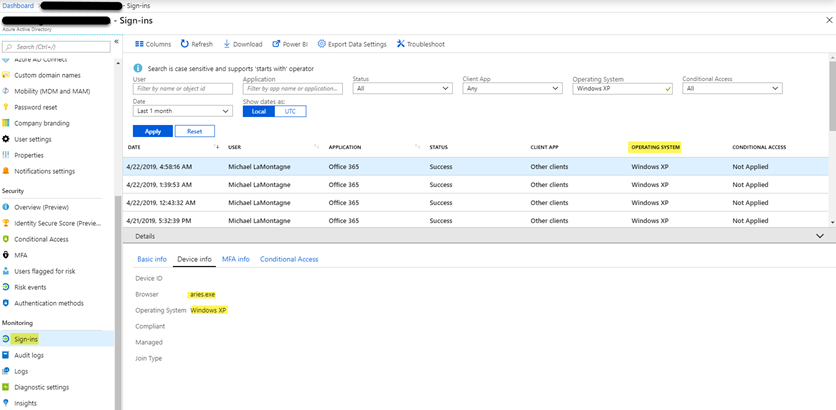
Task: Open the Status filter dropdown
Action: pos(403,89)
